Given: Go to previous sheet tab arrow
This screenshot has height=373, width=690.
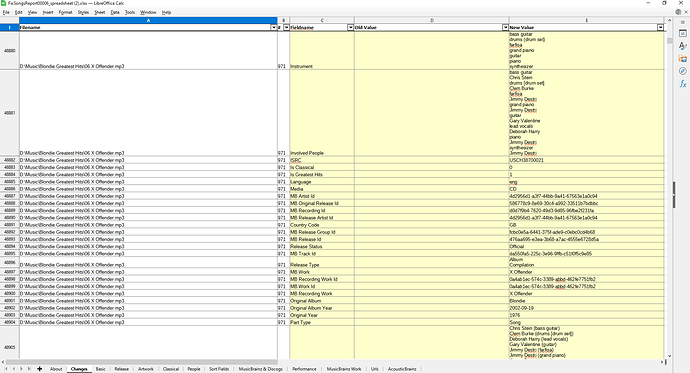Looking at the screenshot, I should coord(14,369).
